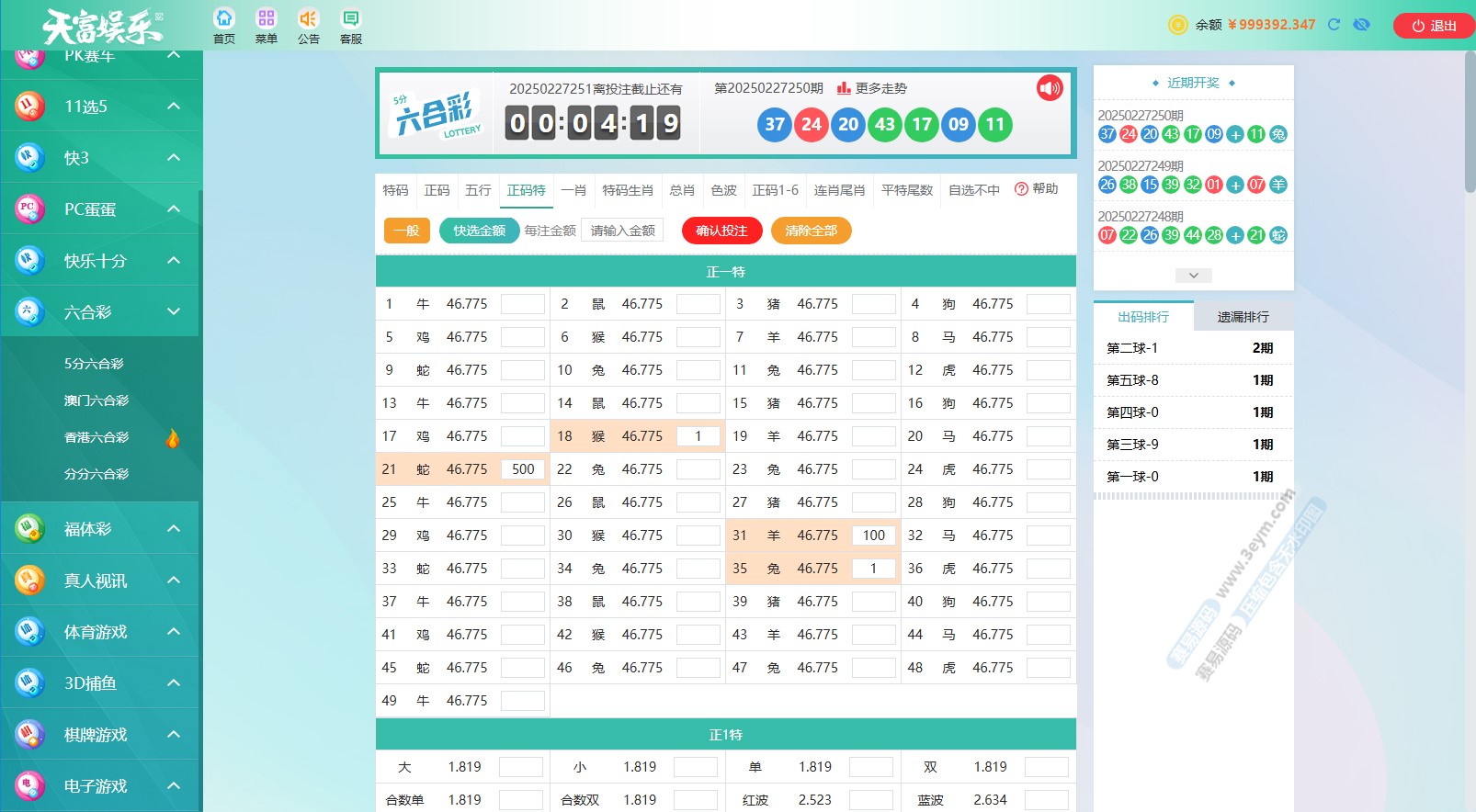
Task: Click the 帮助 help question icon
Action: [1021, 189]
